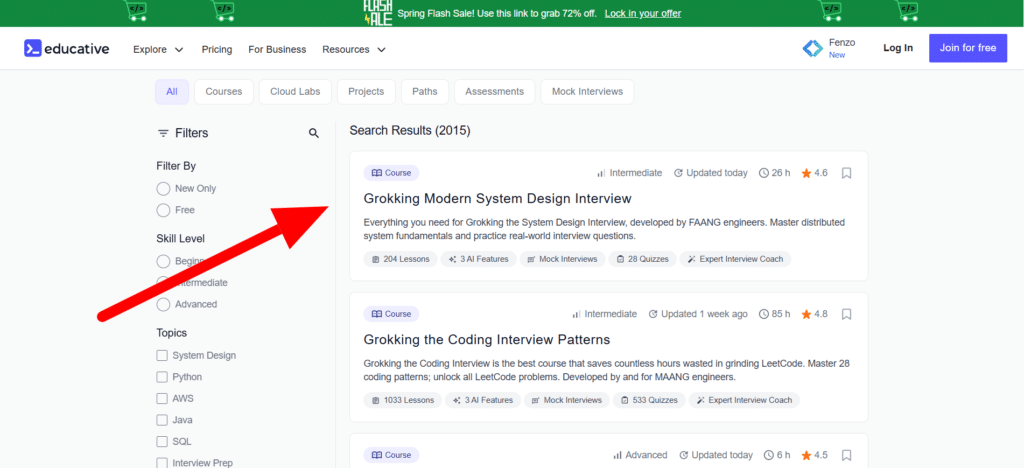Check the Python topic
Screen dimensions: 1024x468
162,377
